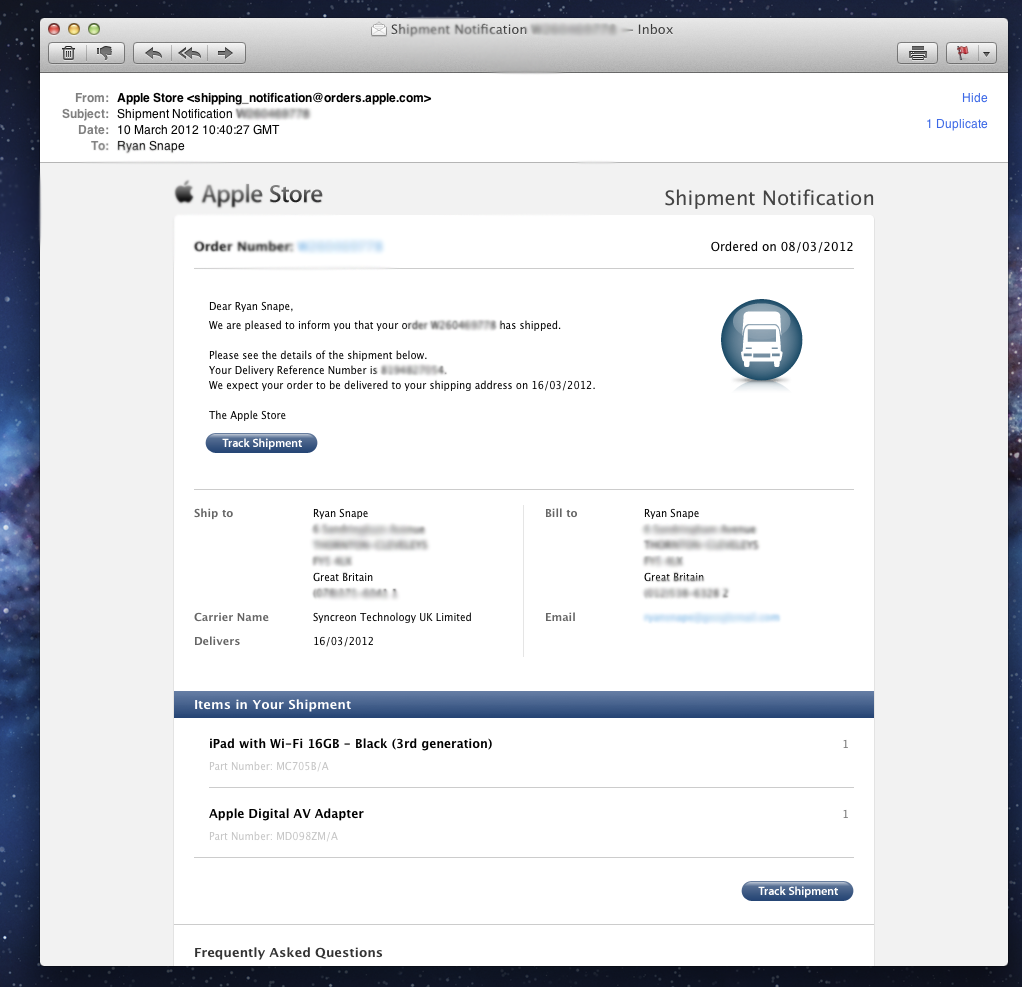Click the lower Track Shipment button
Image resolution: width=1022 pixels, height=987 pixels.
pos(797,891)
